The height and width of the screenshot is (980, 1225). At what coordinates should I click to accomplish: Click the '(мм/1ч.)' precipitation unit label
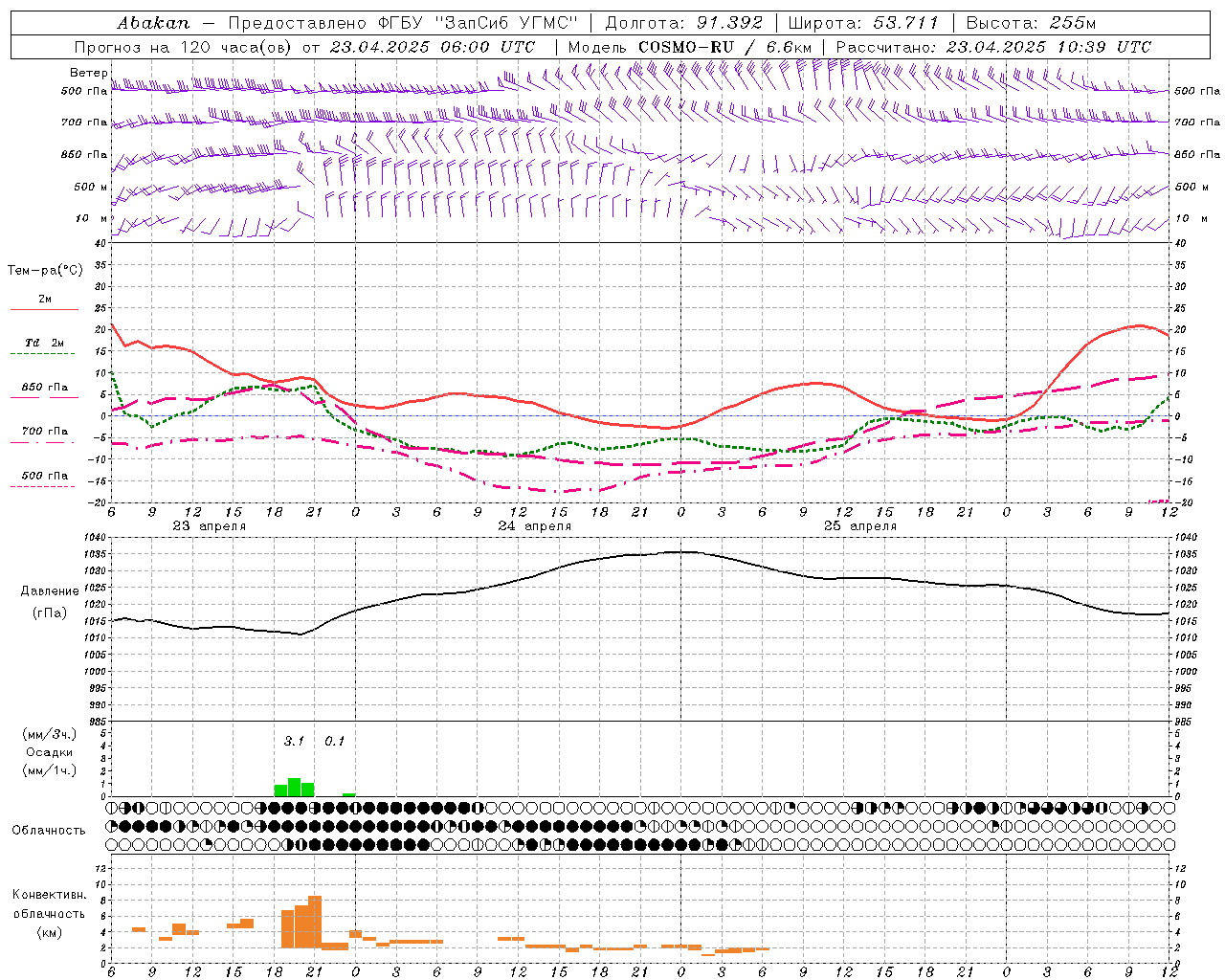pos(50,770)
